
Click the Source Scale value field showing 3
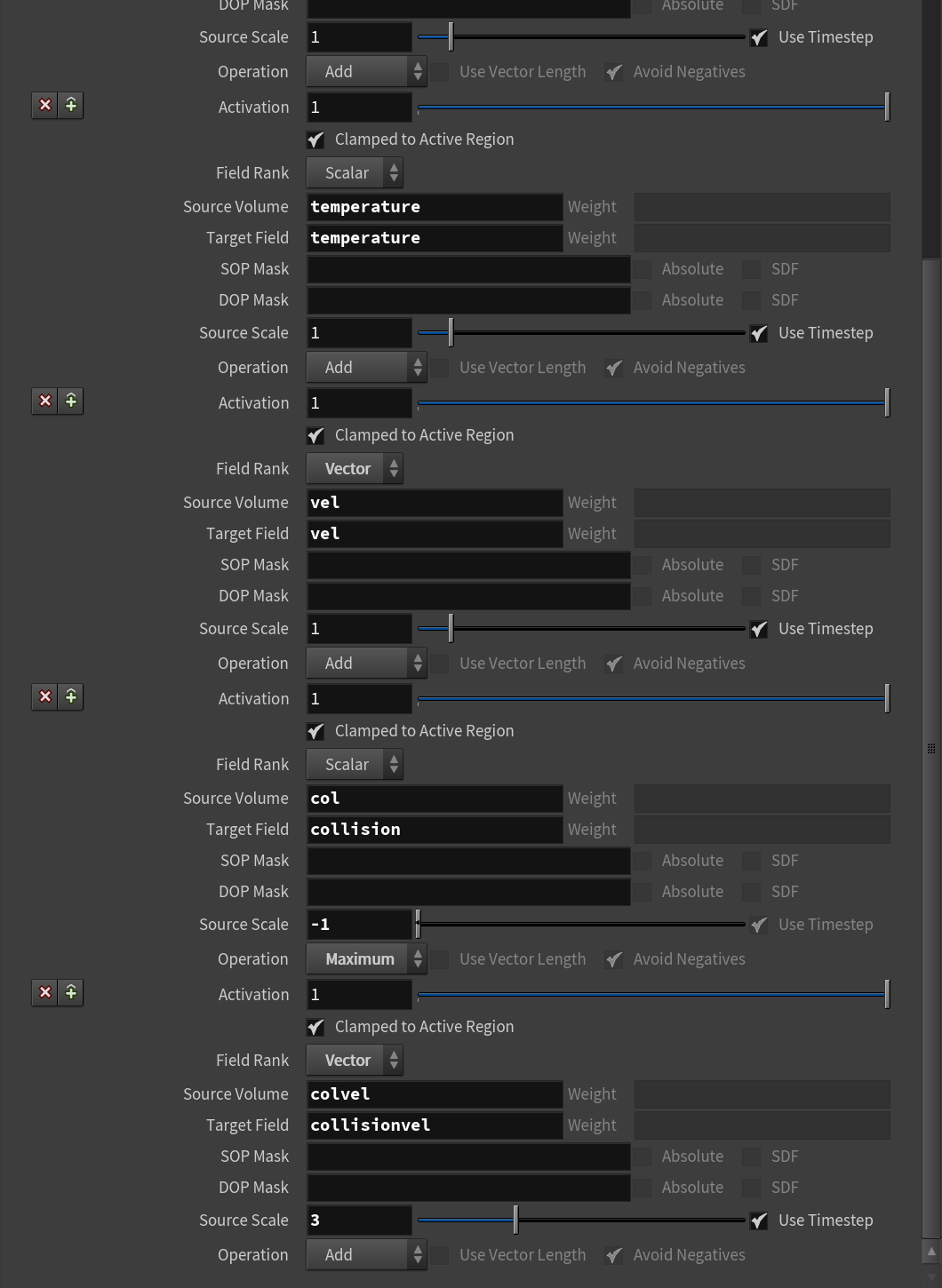pyautogui.click(x=359, y=1220)
